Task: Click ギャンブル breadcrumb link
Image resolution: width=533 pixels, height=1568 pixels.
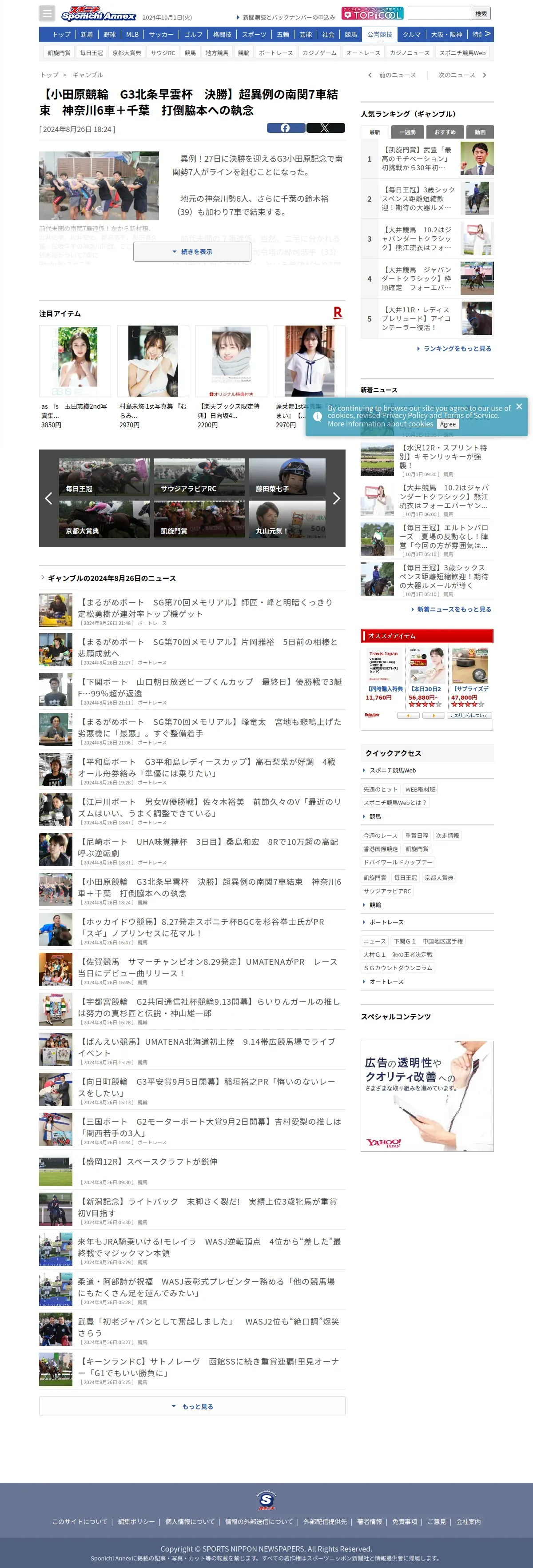Action: point(88,75)
